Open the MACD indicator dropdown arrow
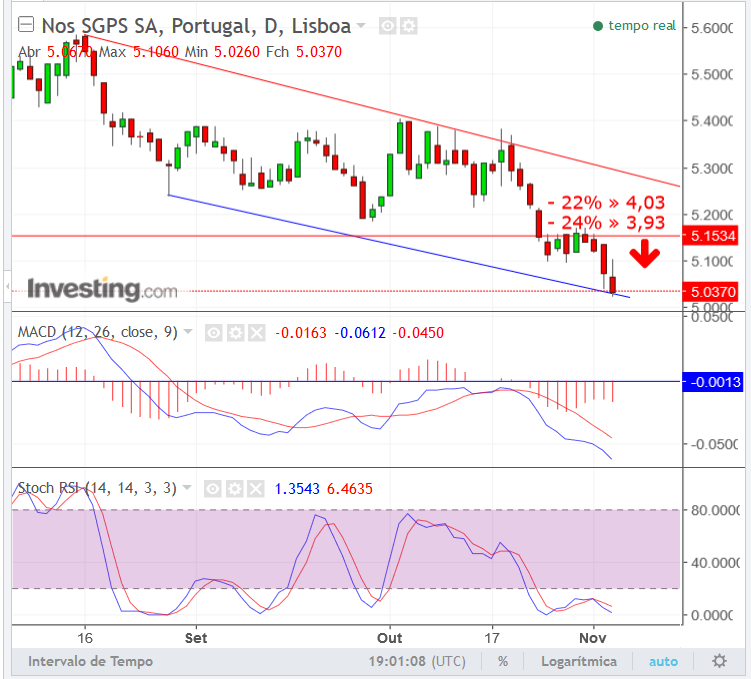The image size is (751, 679). coord(188,331)
